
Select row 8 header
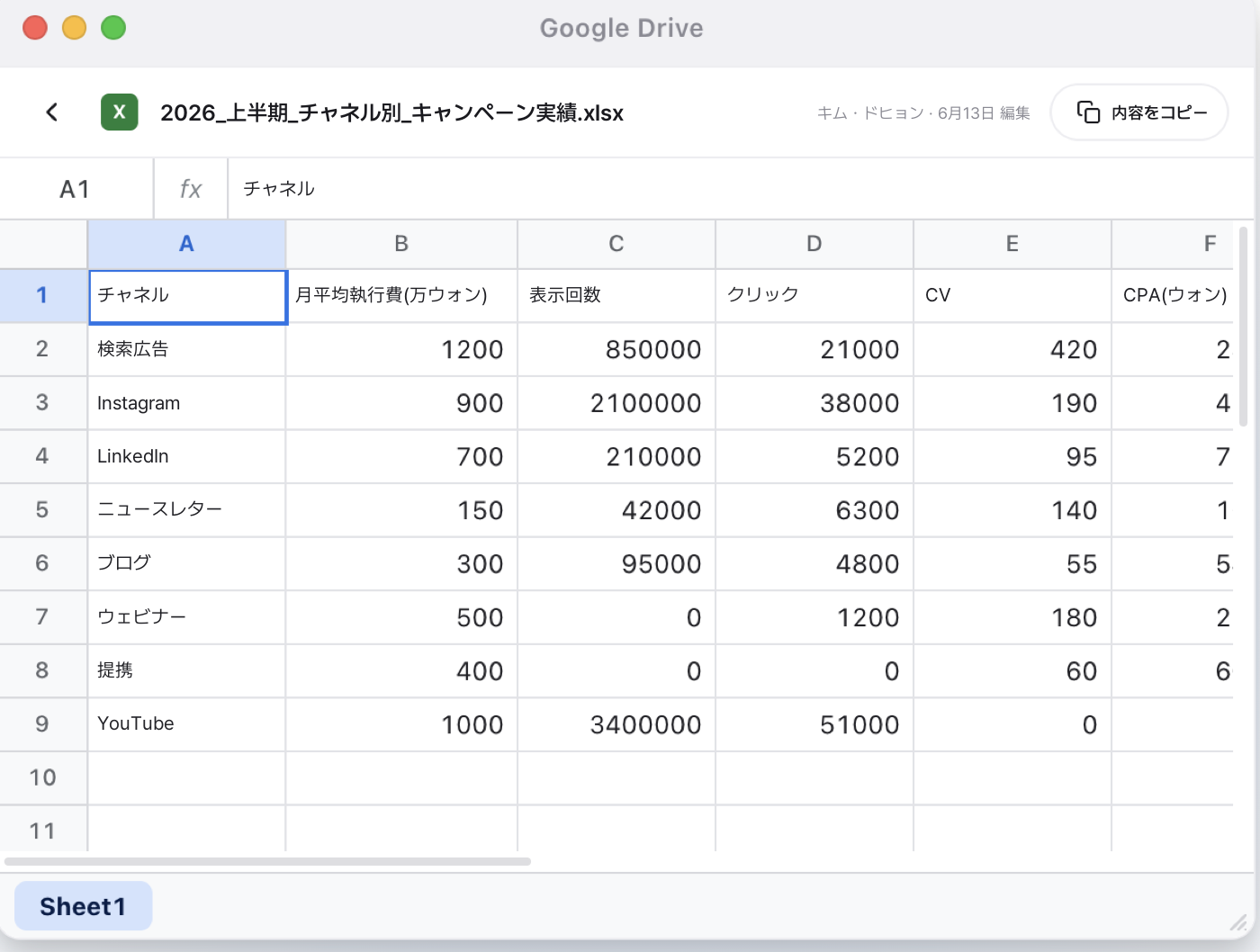coord(43,670)
